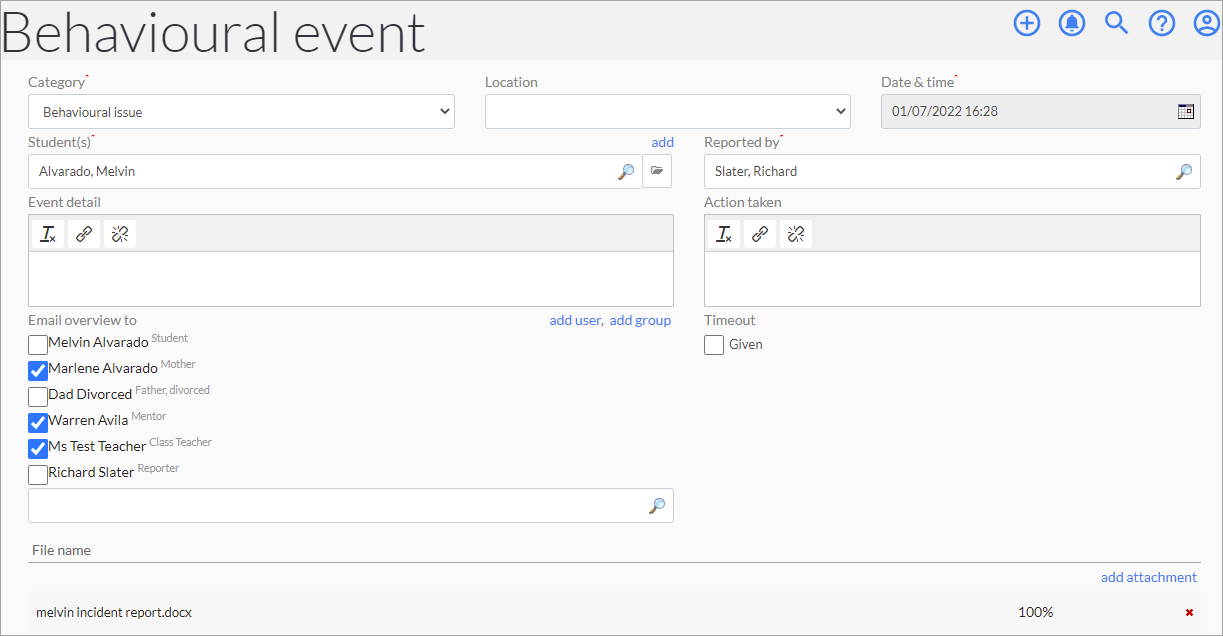Insert link in Event detail editor
This screenshot has height=636, width=1223.
click(84, 234)
